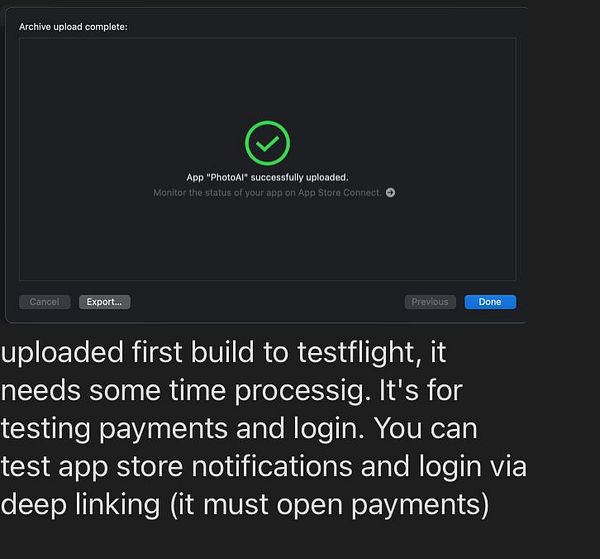Click the App "PhotoAI" successfully uploaded text
The width and height of the screenshot is (600, 559).
[x=267, y=177]
